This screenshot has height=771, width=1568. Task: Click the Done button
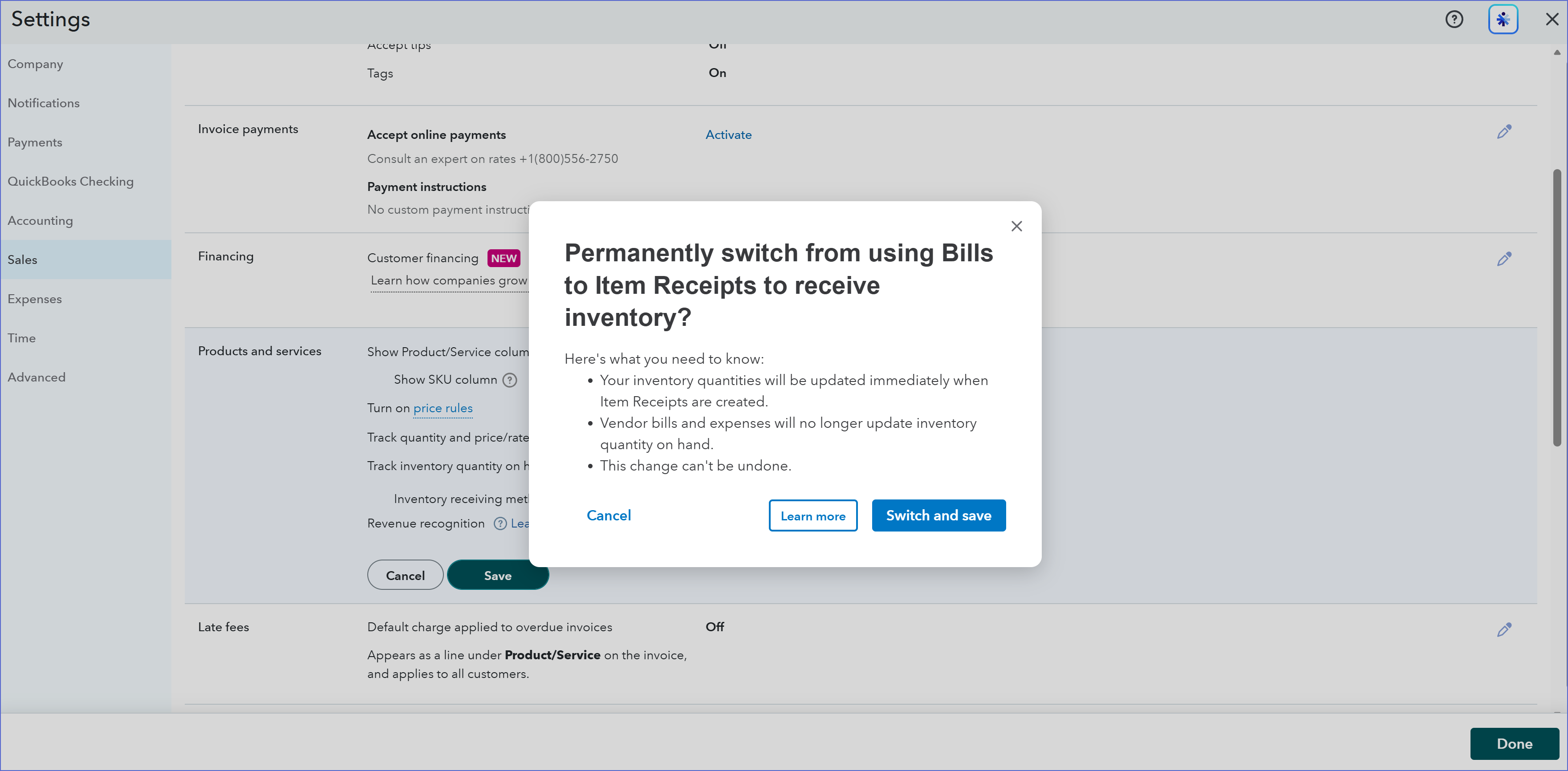click(1514, 743)
